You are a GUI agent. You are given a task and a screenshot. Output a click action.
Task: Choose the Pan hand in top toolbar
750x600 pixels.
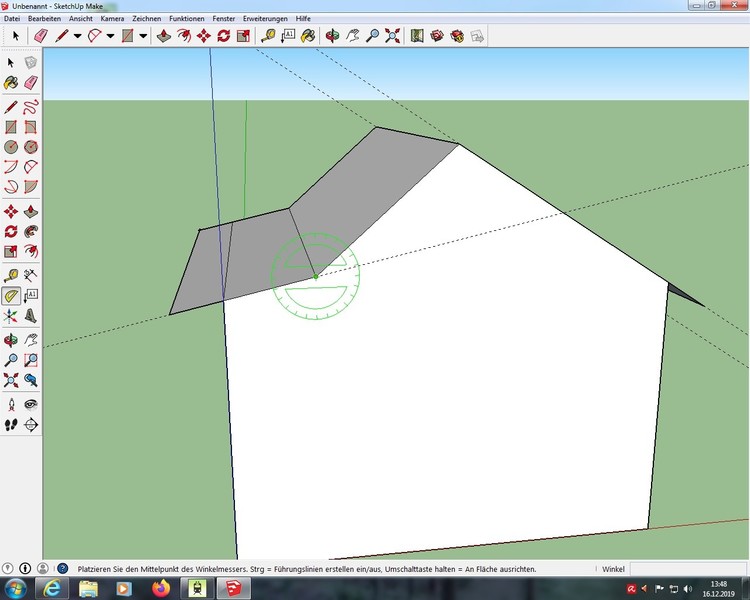click(x=353, y=36)
